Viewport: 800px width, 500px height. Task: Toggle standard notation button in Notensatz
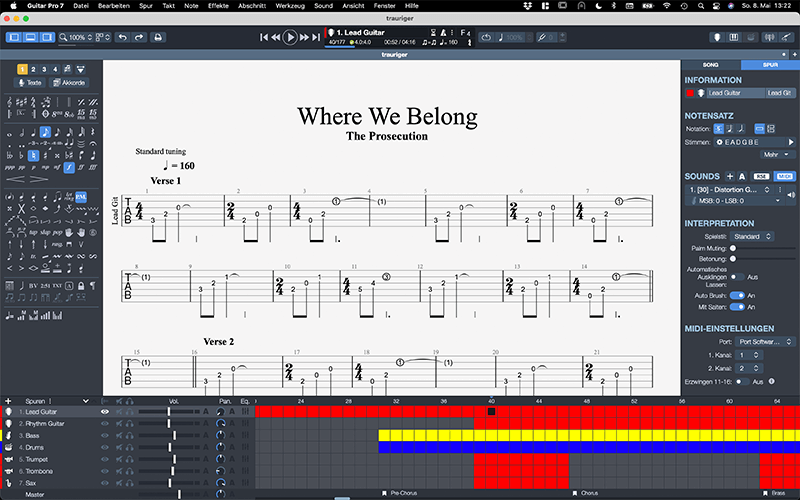click(718, 129)
